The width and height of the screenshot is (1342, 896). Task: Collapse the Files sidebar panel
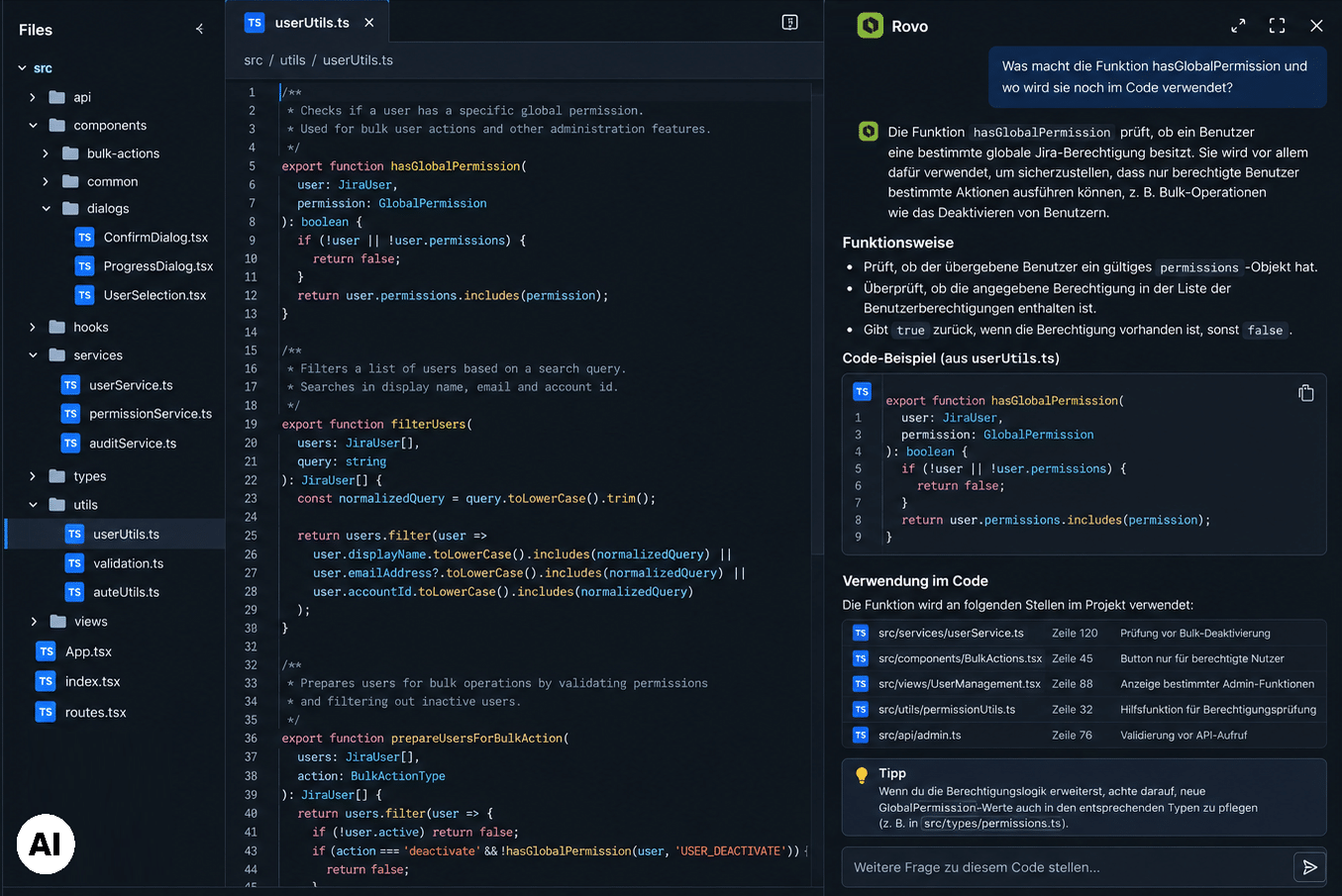point(200,29)
